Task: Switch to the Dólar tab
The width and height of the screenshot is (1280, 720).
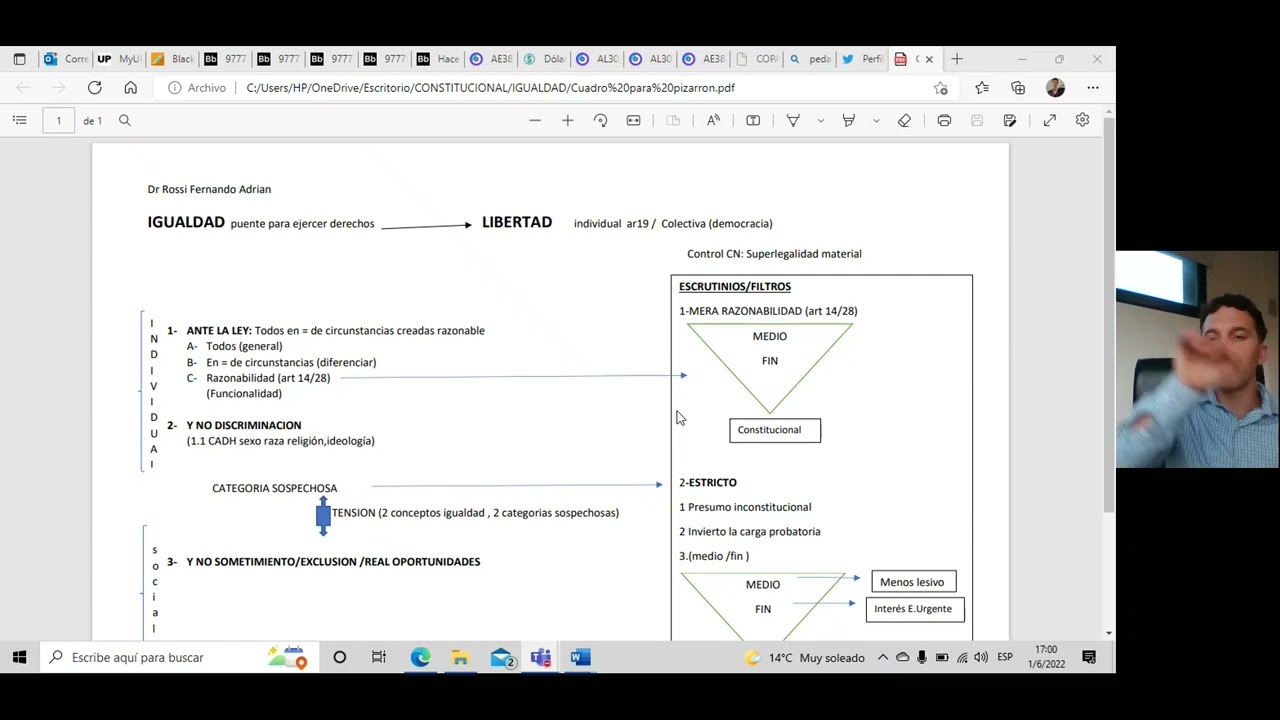Action: pos(545,59)
